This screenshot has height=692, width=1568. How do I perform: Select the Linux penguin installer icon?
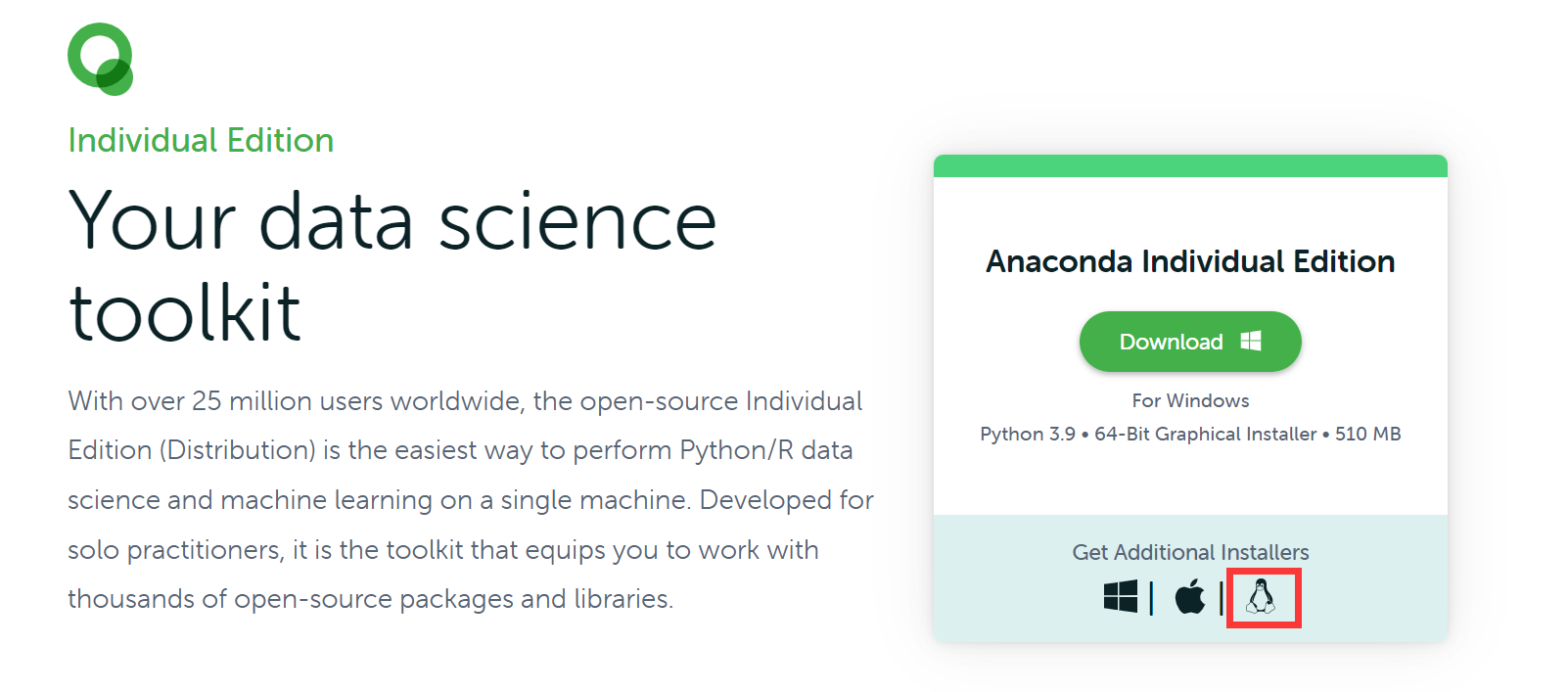1264,598
